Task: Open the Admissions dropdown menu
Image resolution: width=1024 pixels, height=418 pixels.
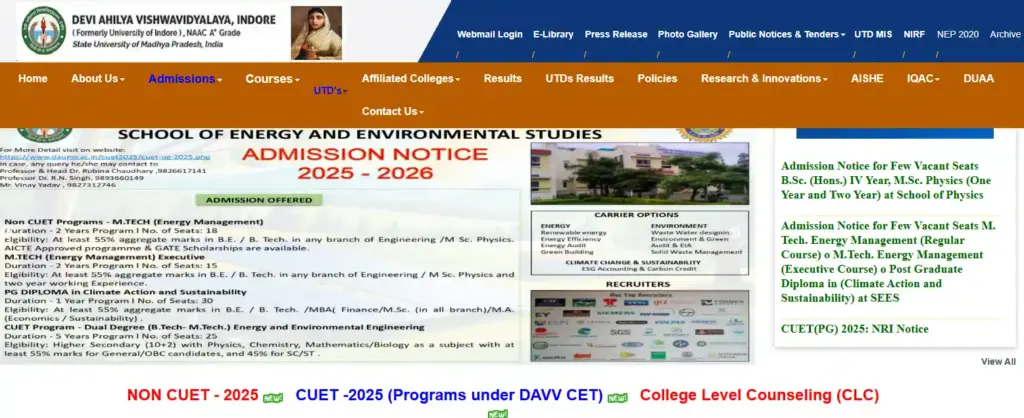Action: point(185,78)
